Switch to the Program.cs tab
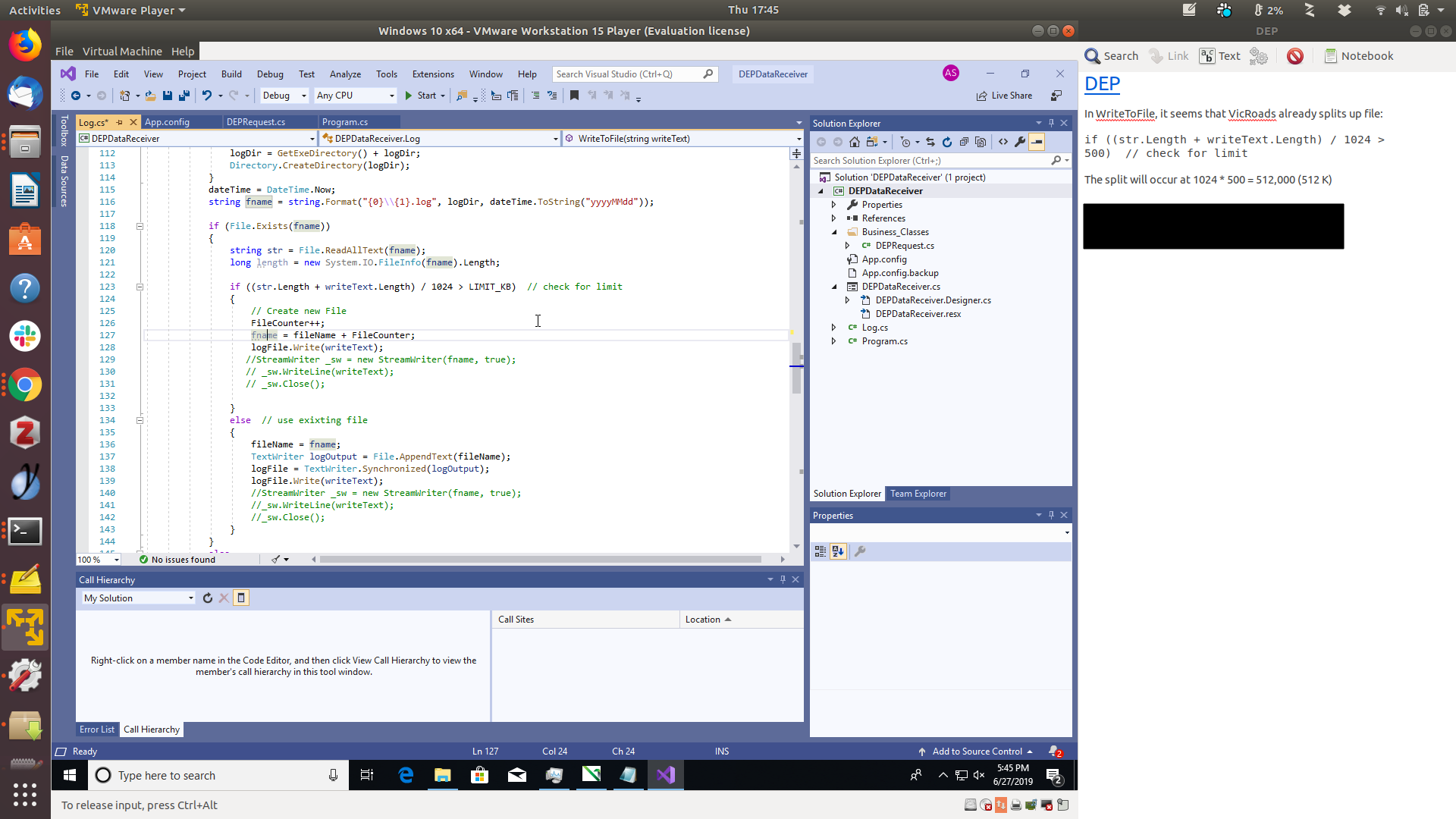The width and height of the screenshot is (1456, 819). (x=345, y=122)
